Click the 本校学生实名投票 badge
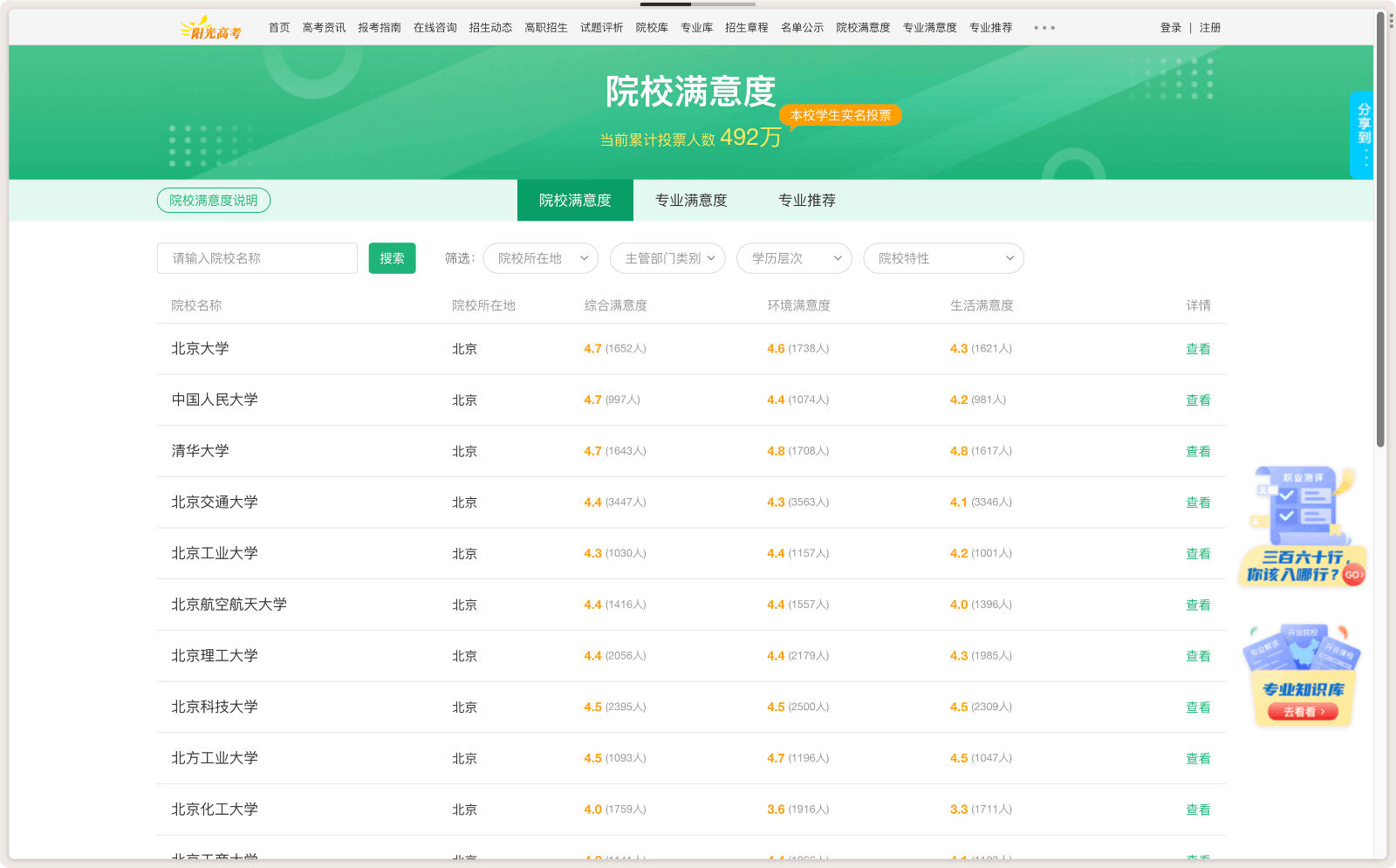 pos(840,114)
